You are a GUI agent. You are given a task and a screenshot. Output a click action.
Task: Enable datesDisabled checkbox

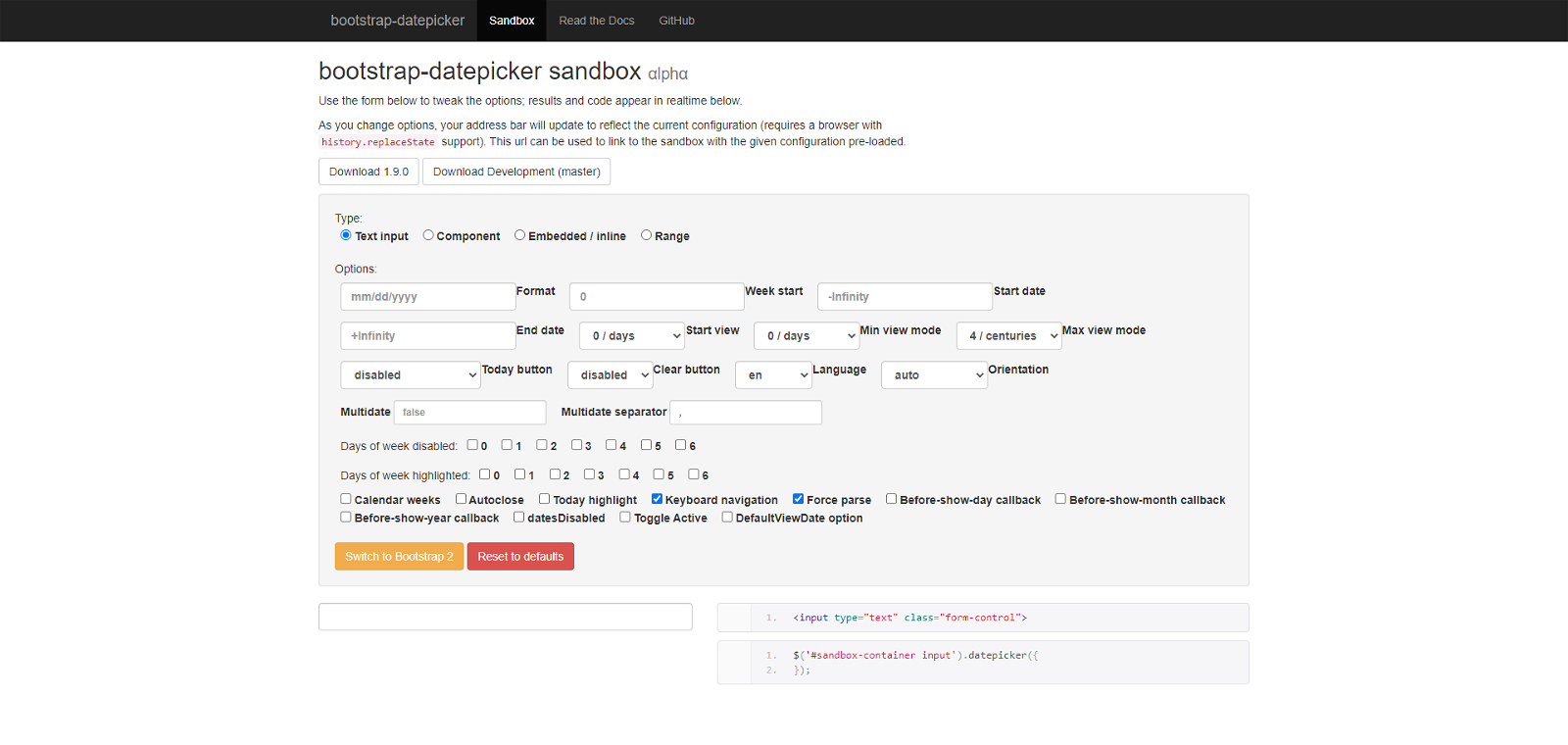pos(519,518)
